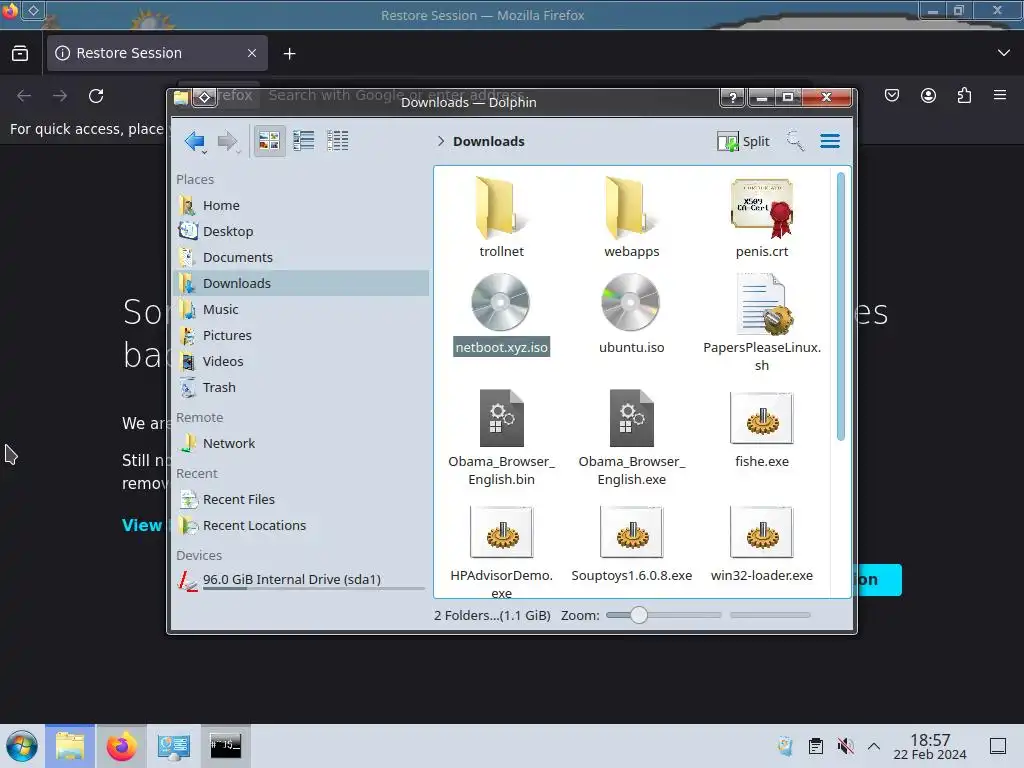The height and width of the screenshot is (768, 1024).
Task: Open Dolphin hamburger menu
Action: pyautogui.click(x=830, y=141)
